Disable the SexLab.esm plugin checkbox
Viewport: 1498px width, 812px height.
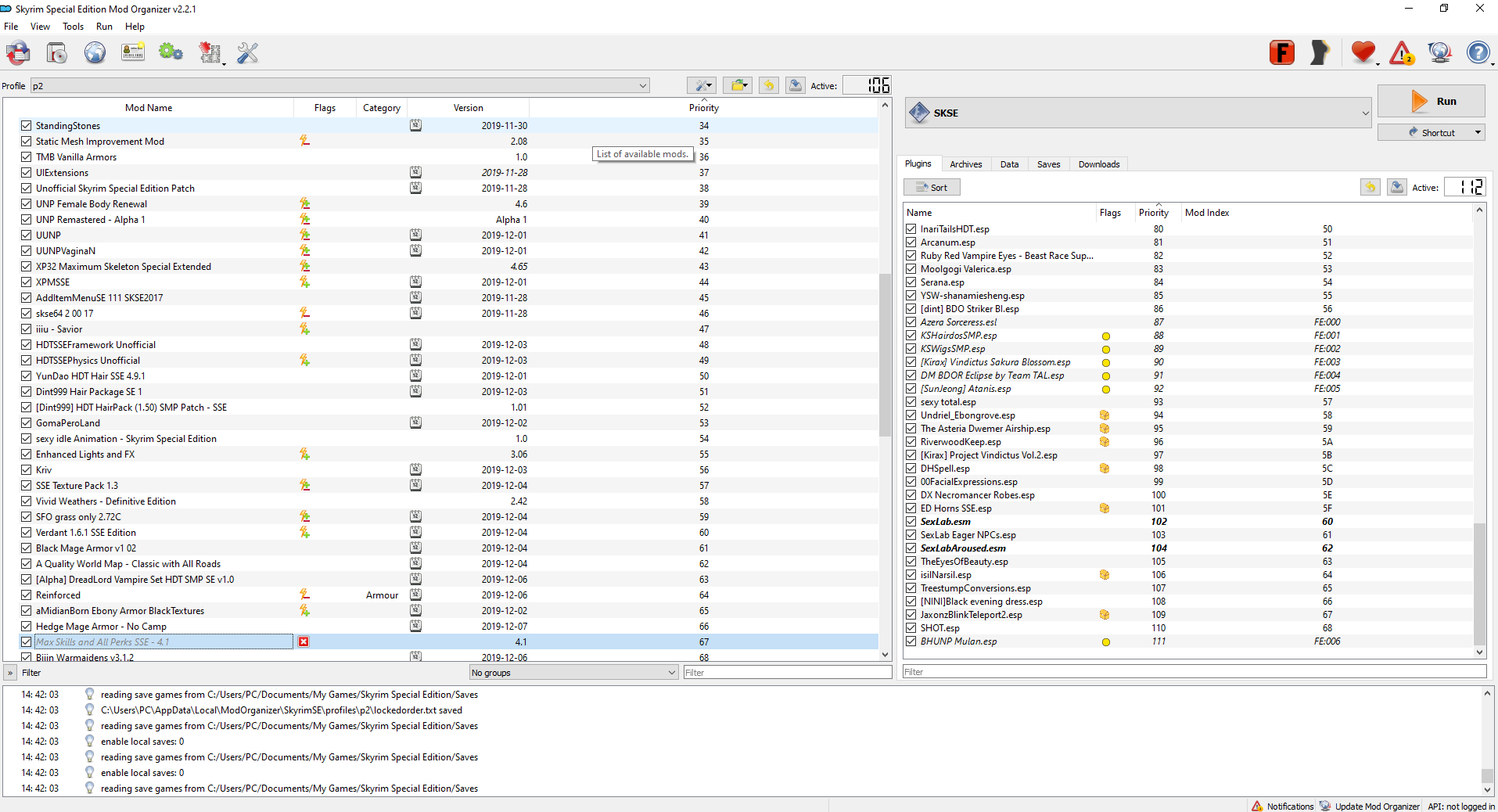pyautogui.click(x=911, y=522)
